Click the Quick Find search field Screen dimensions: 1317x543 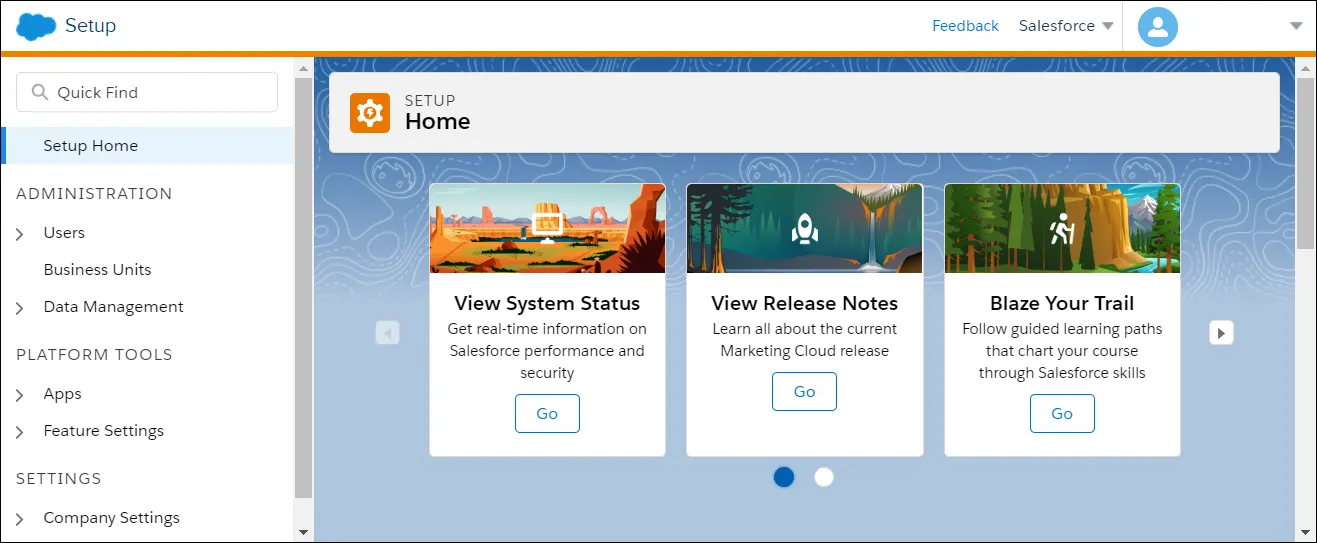point(147,92)
